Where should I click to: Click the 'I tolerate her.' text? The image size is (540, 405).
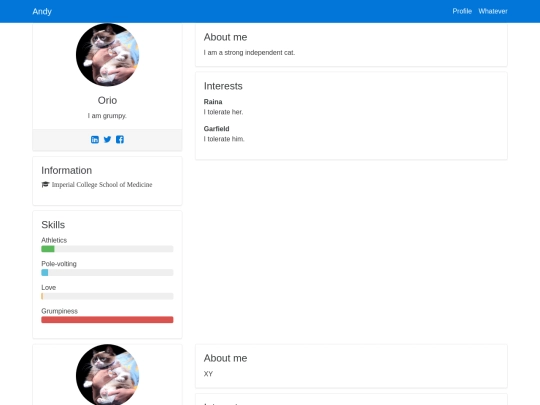(223, 112)
